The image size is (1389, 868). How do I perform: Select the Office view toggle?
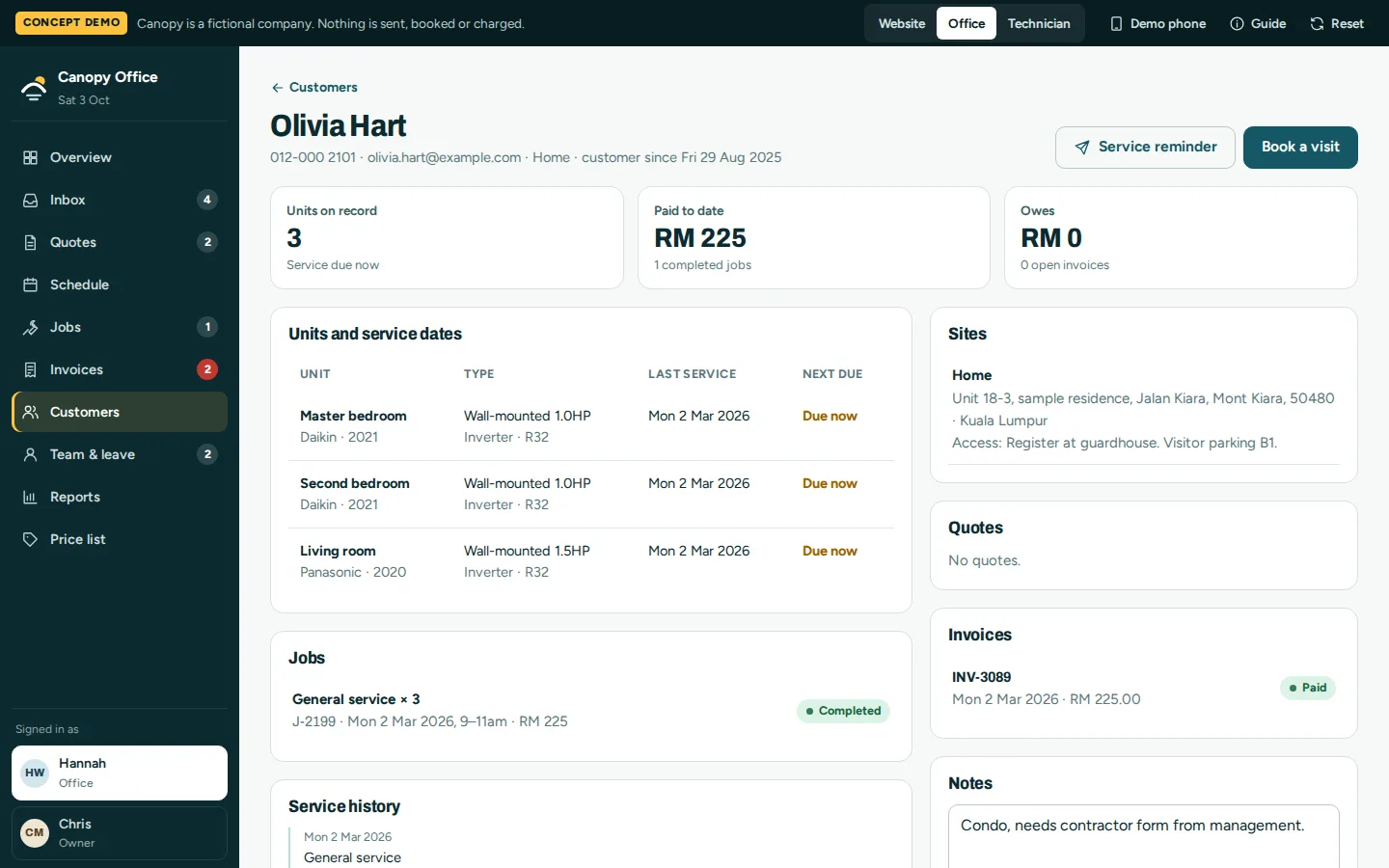click(967, 23)
